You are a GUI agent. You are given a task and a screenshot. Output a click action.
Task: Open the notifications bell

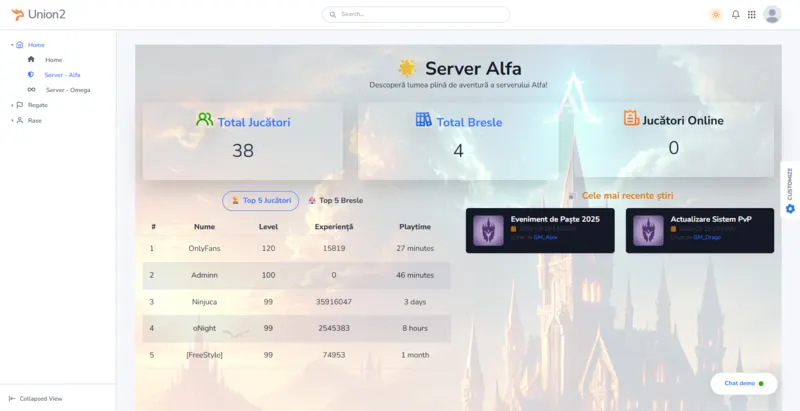[x=735, y=14]
